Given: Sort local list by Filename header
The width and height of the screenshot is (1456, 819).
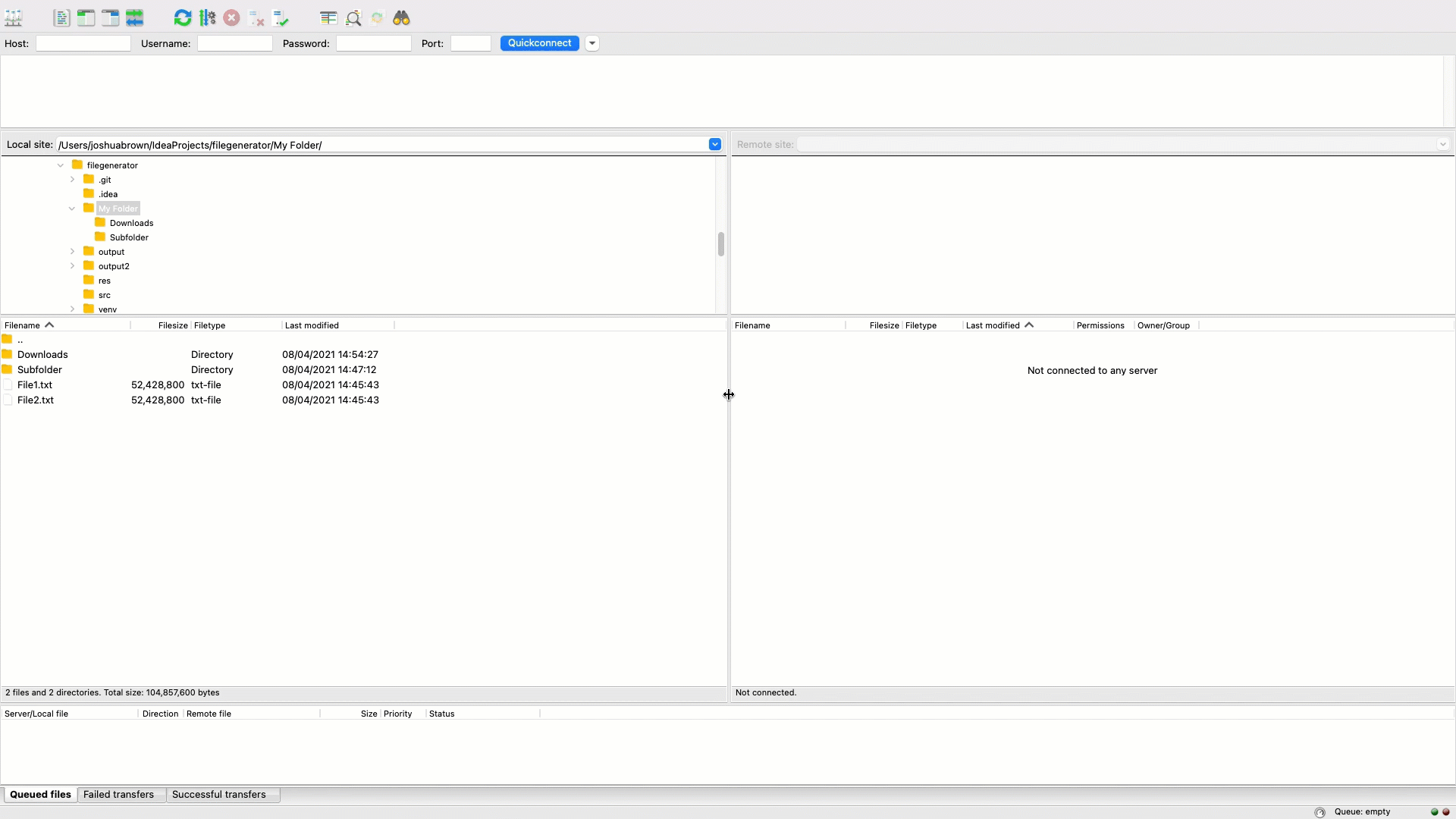Looking at the screenshot, I should 66,325.
